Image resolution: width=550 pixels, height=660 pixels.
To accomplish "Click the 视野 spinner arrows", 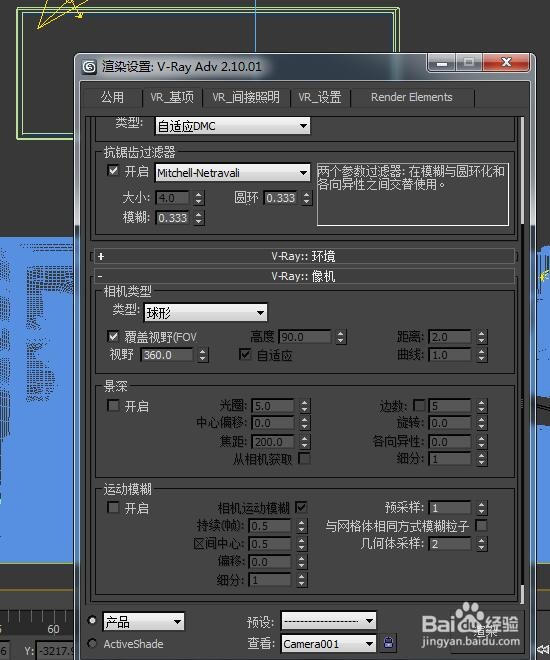I will [203, 355].
